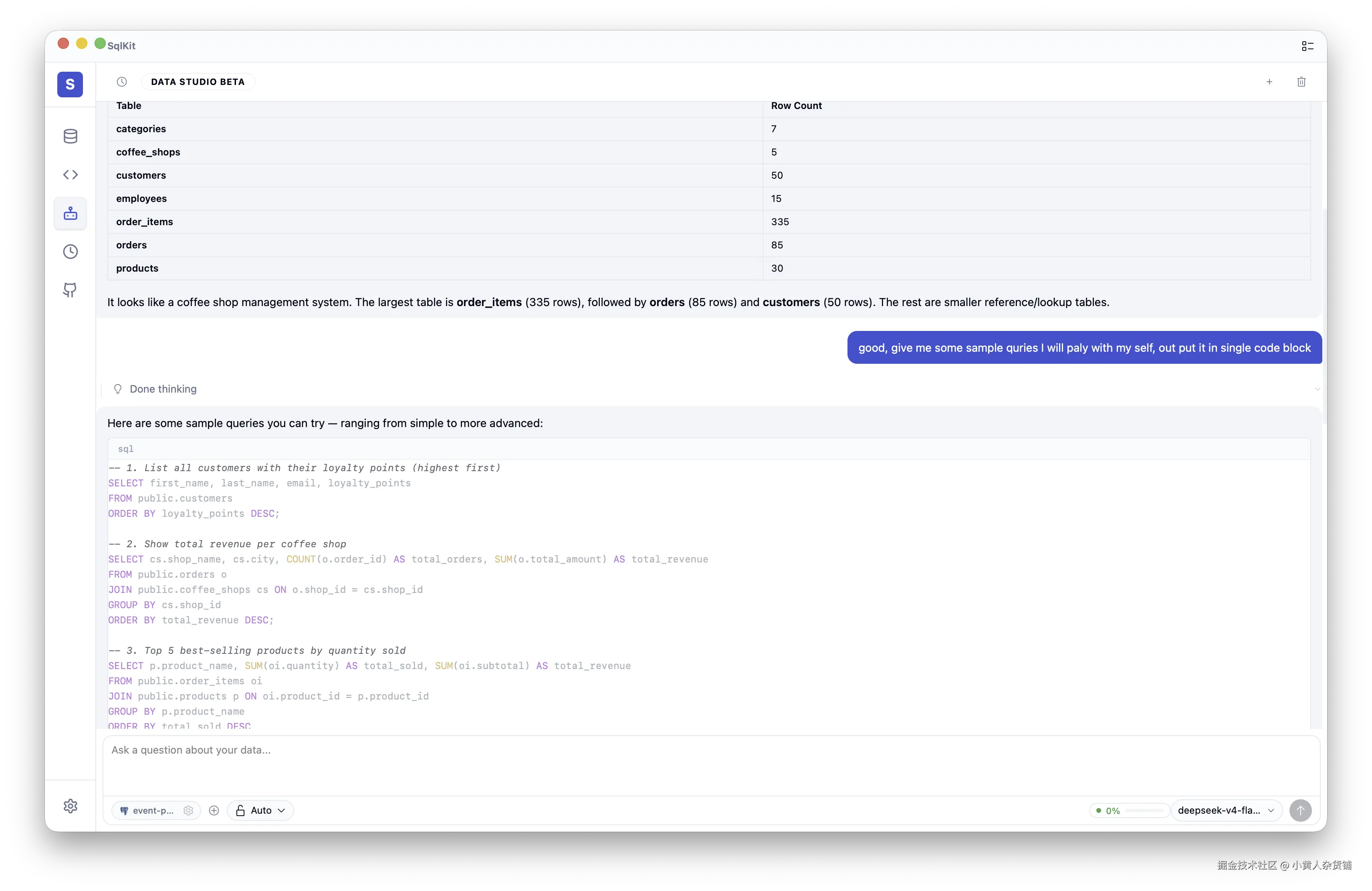Expand the Done thinking section chevron
The width and height of the screenshot is (1372, 891).
click(1317, 389)
